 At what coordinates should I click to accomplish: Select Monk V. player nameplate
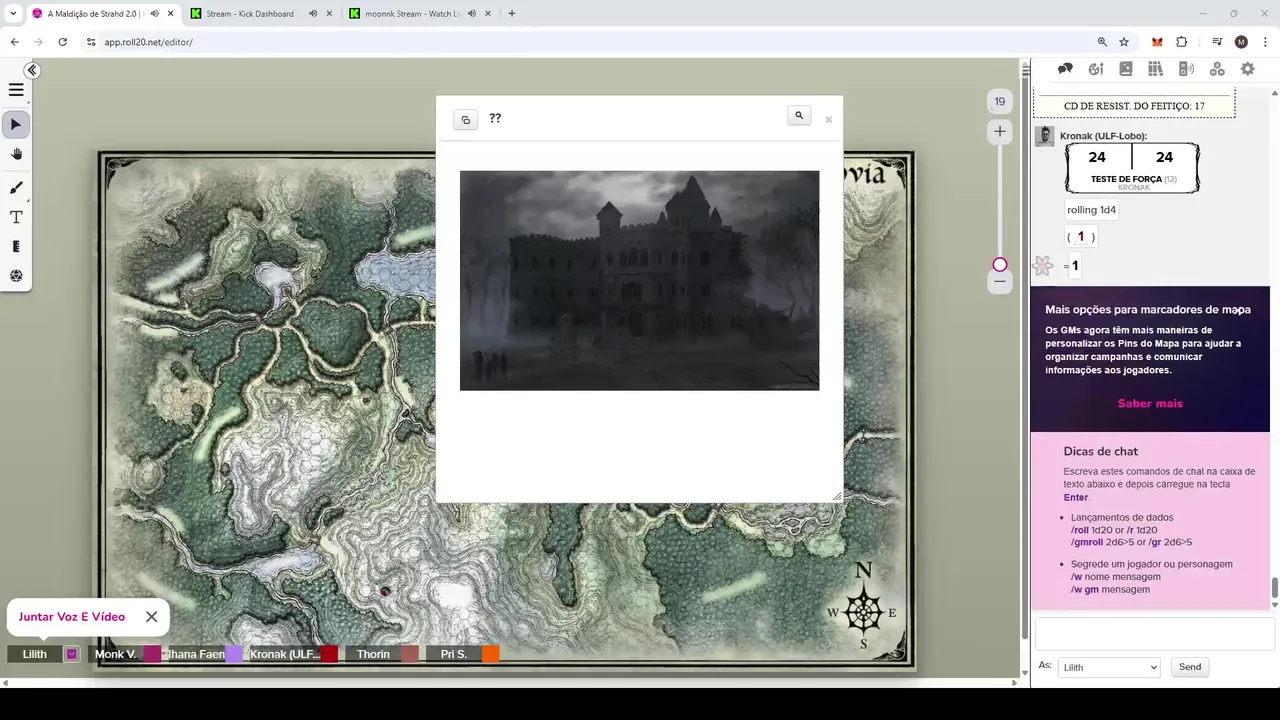tap(116, 654)
